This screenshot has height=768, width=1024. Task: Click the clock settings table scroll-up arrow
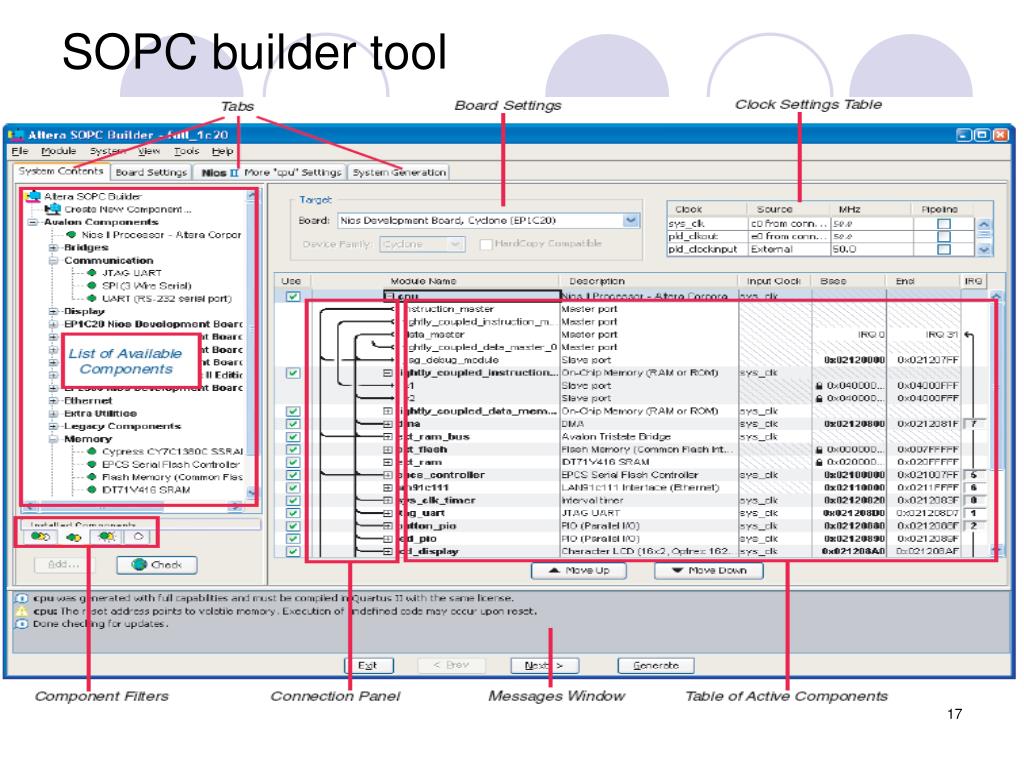point(984,223)
